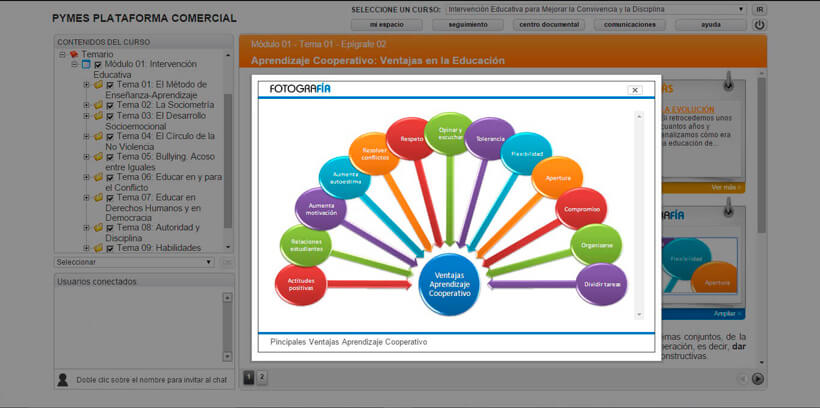Click the Dividir tareas purple bubble
Screen dimensions: 820x408
pos(602,284)
